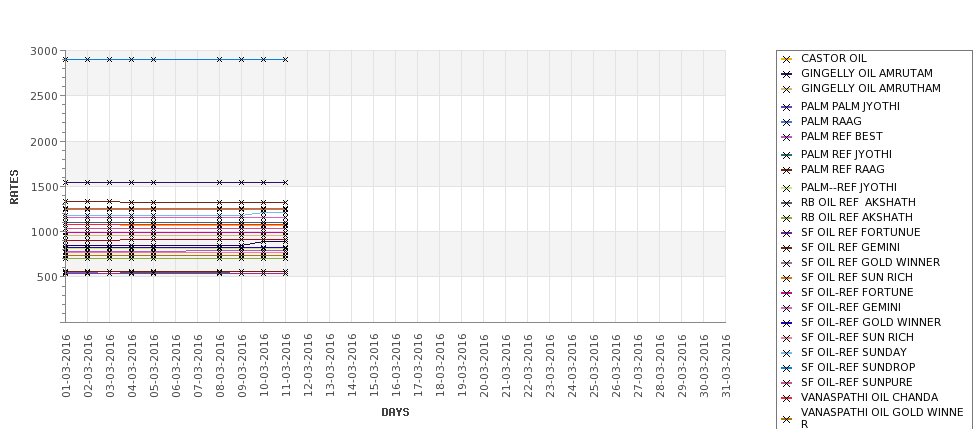Select VANASPATHI OIL GOLD WINNER legend entry
The width and height of the screenshot is (975, 429).
pyautogui.click(x=882, y=418)
